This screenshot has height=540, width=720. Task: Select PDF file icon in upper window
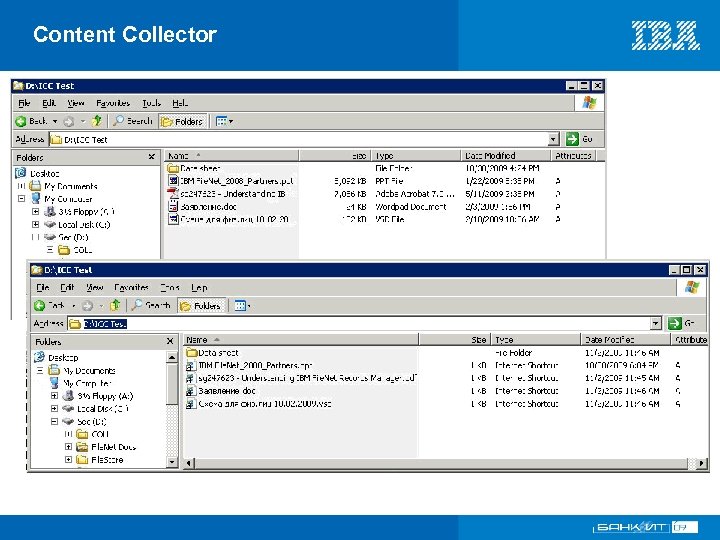[173, 193]
